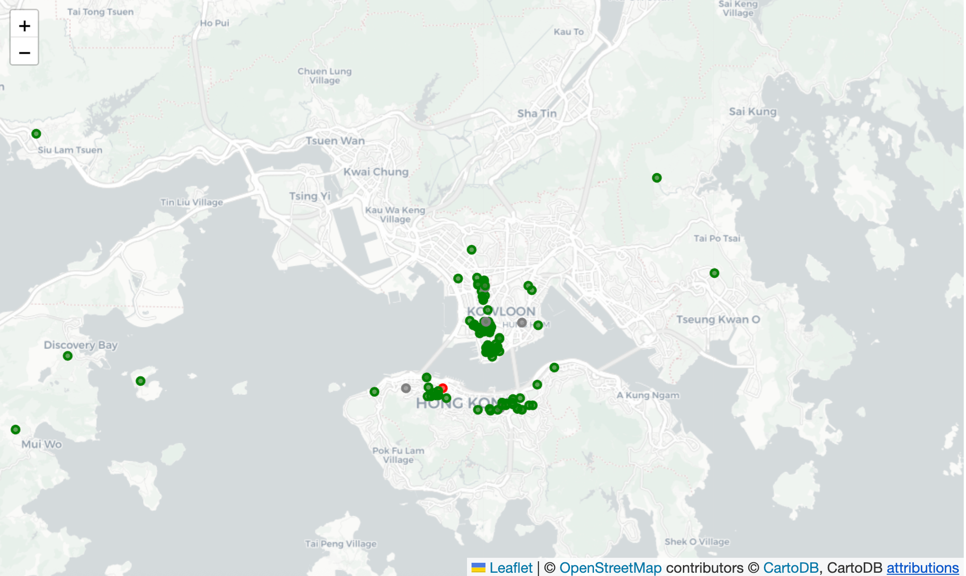This screenshot has height=576, width=966.
Task: Click the northernmost green marker in Kowloon
Action: (x=472, y=250)
